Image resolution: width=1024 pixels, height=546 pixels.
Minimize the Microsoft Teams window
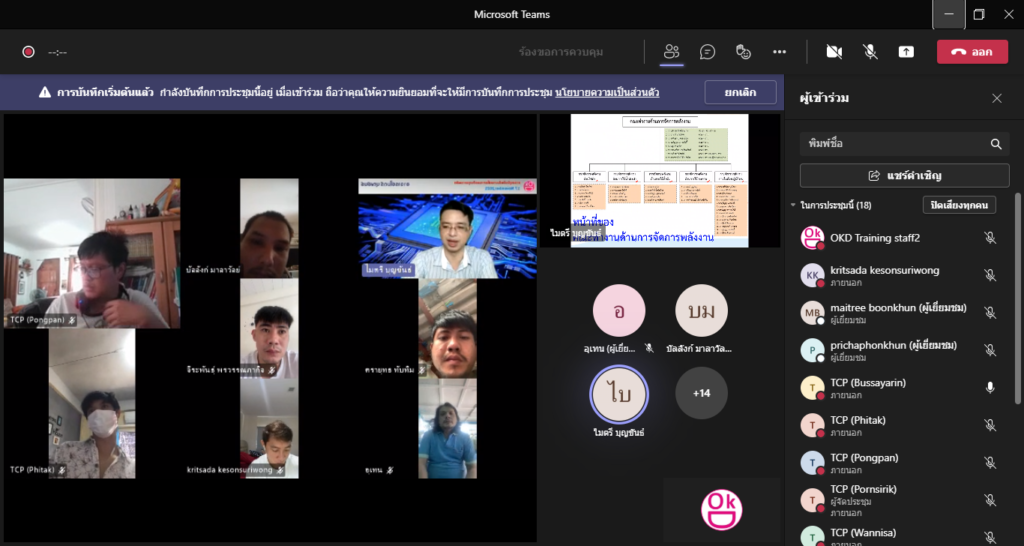[x=949, y=14]
